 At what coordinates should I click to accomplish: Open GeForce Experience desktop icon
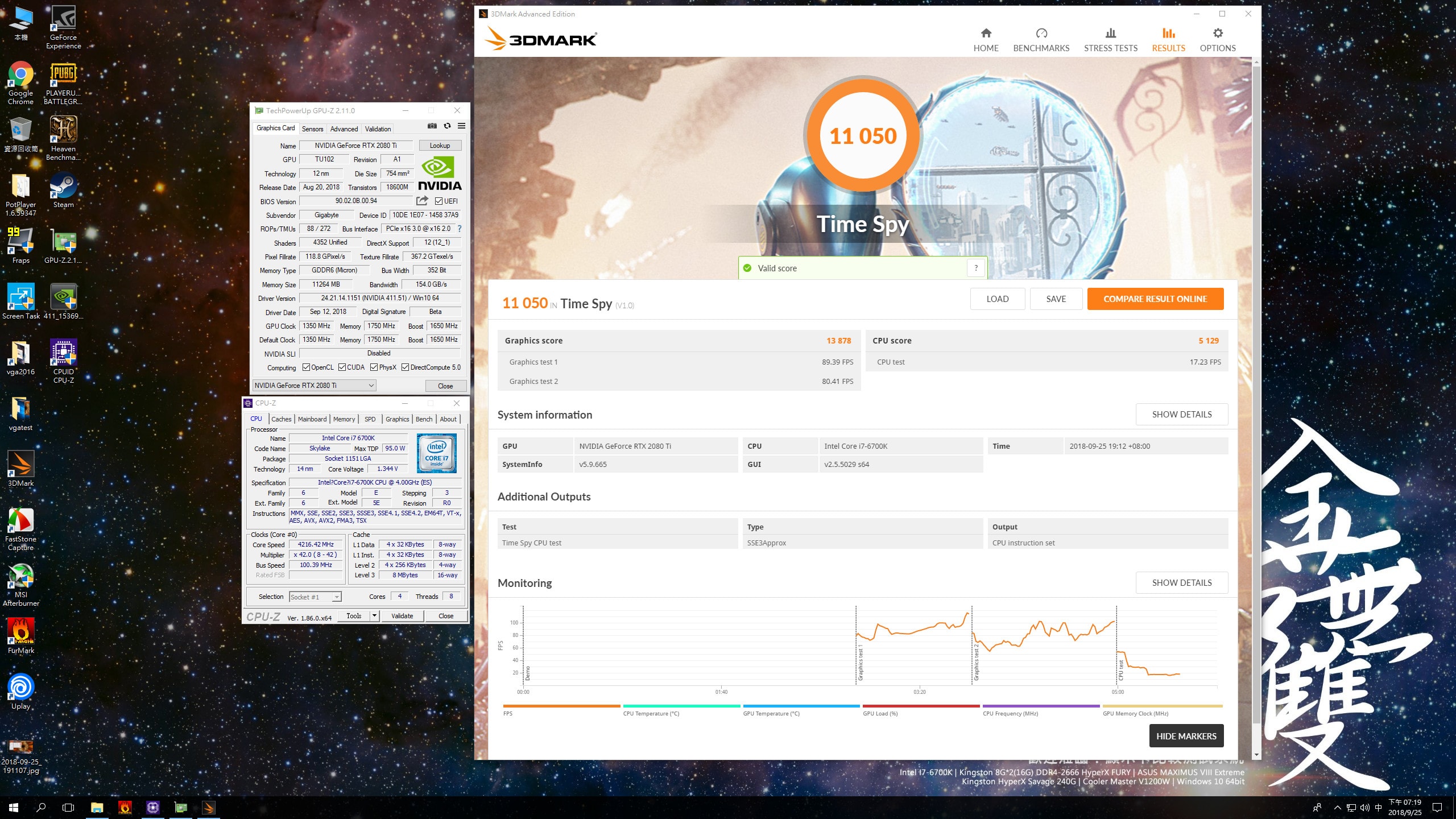click(x=64, y=27)
